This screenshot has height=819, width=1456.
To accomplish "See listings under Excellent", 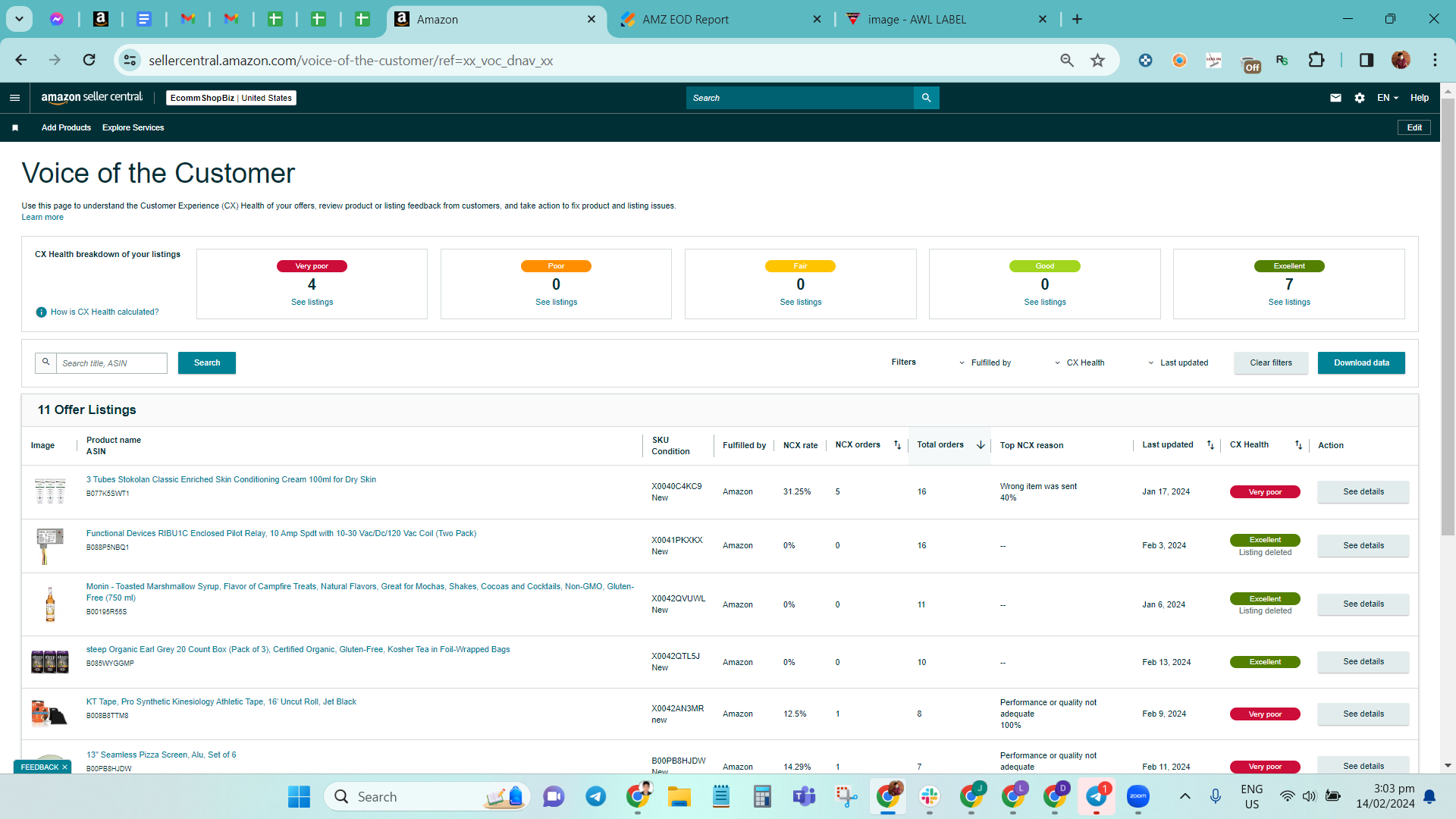I will tap(1289, 303).
